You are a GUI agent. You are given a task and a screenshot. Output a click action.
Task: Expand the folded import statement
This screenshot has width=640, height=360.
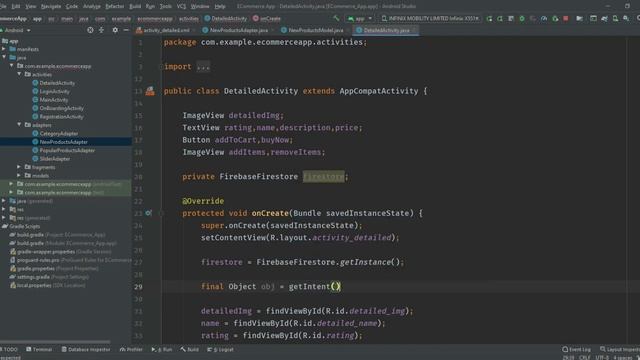coord(203,67)
